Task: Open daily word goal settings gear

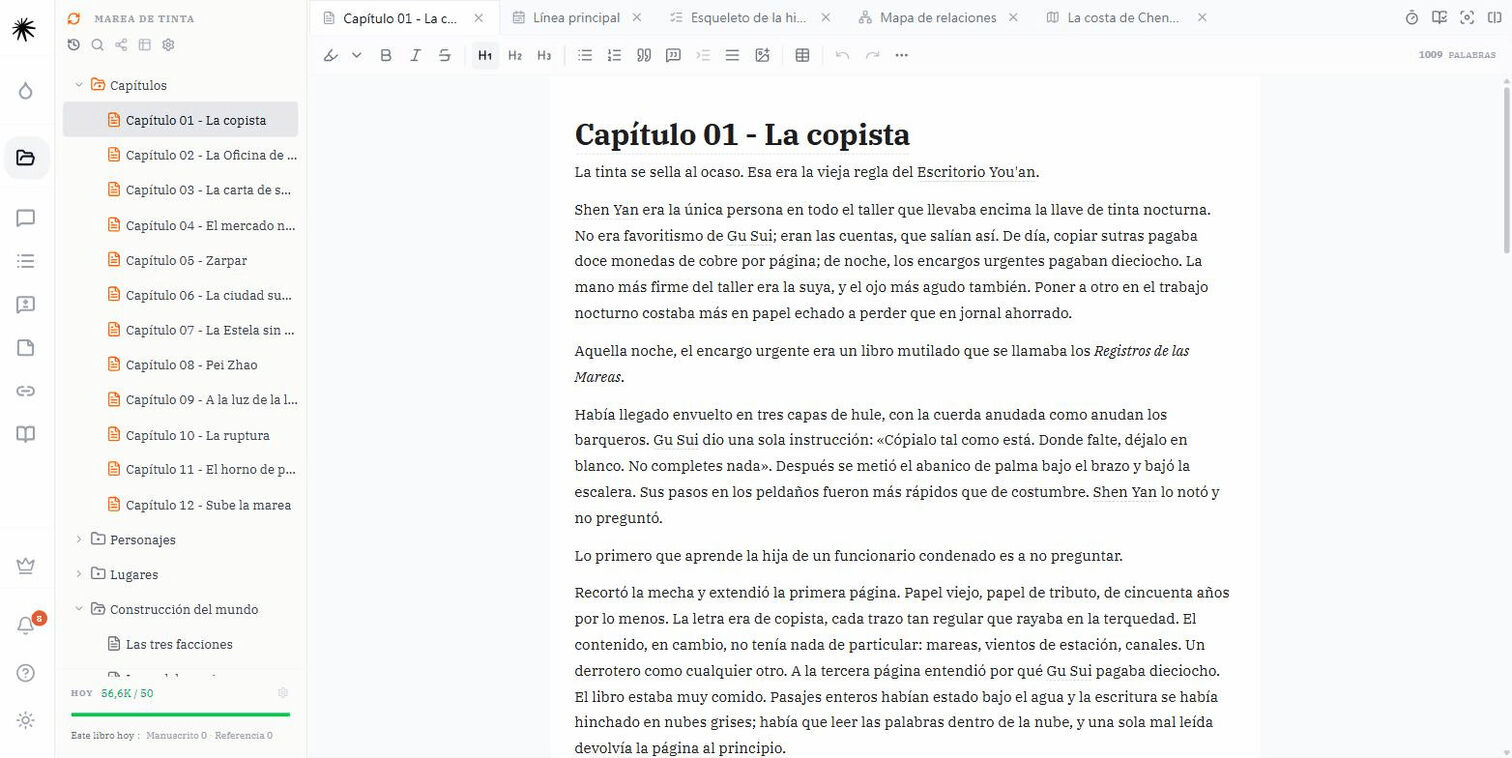Action: [283, 693]
